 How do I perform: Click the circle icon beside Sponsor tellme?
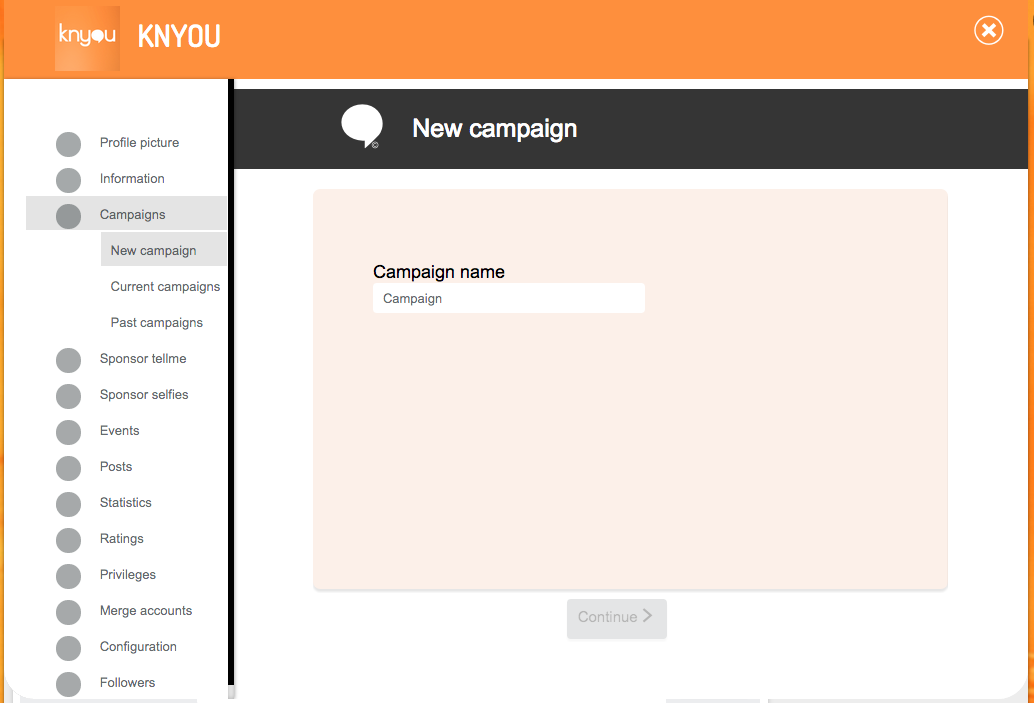[x=69, y=360]
